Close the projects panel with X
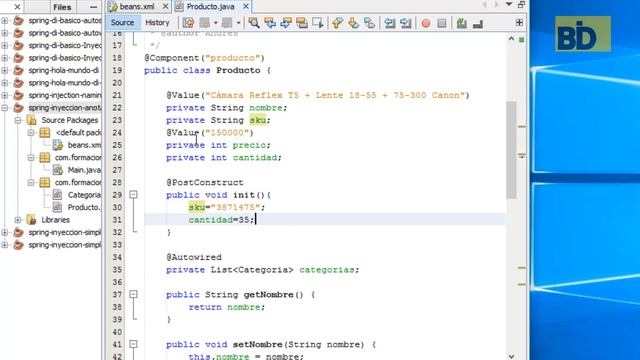The width and height of the screenshot is (640, 360). (17, 7)
